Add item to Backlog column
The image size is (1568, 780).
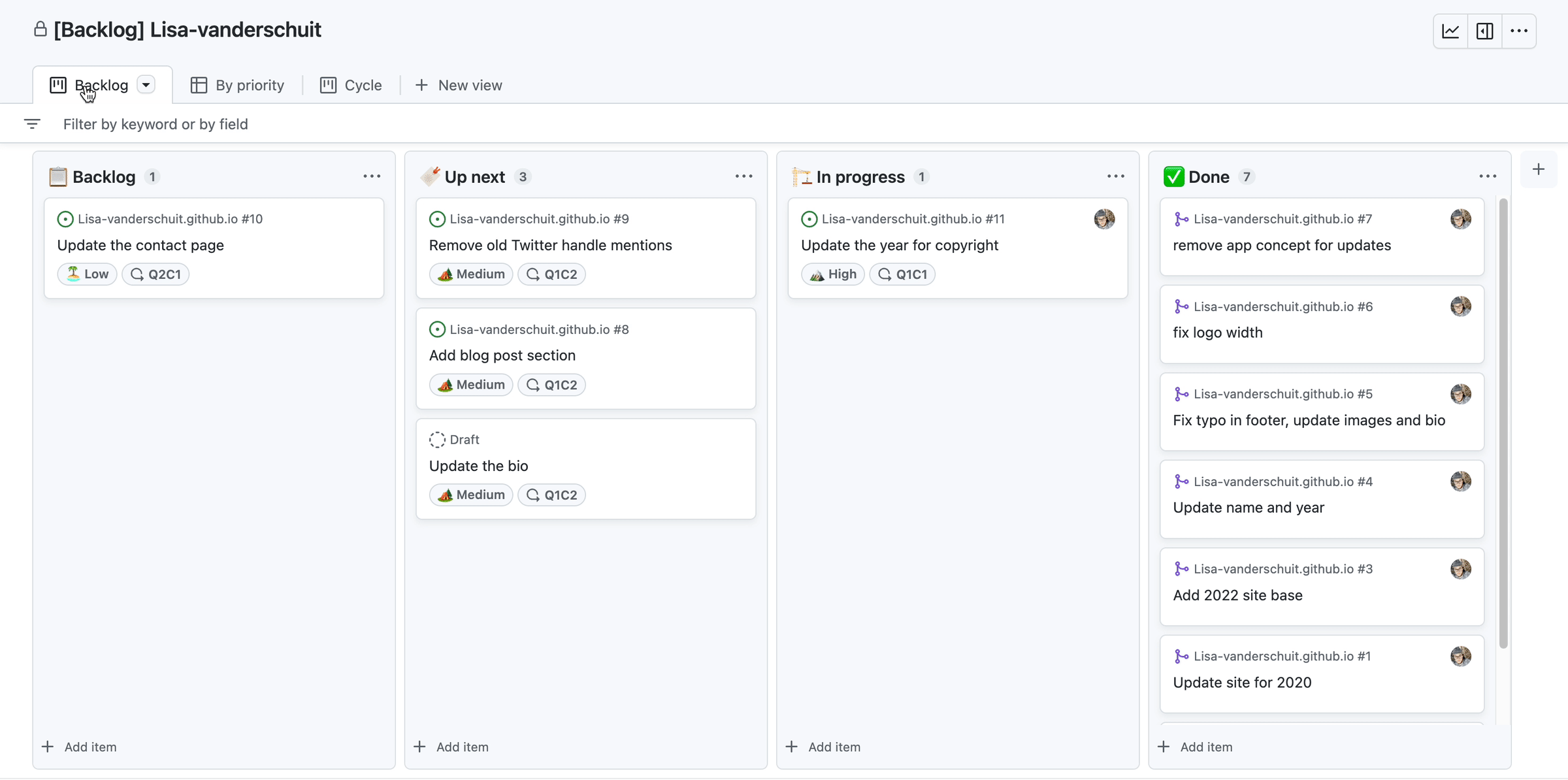[80, 747]
